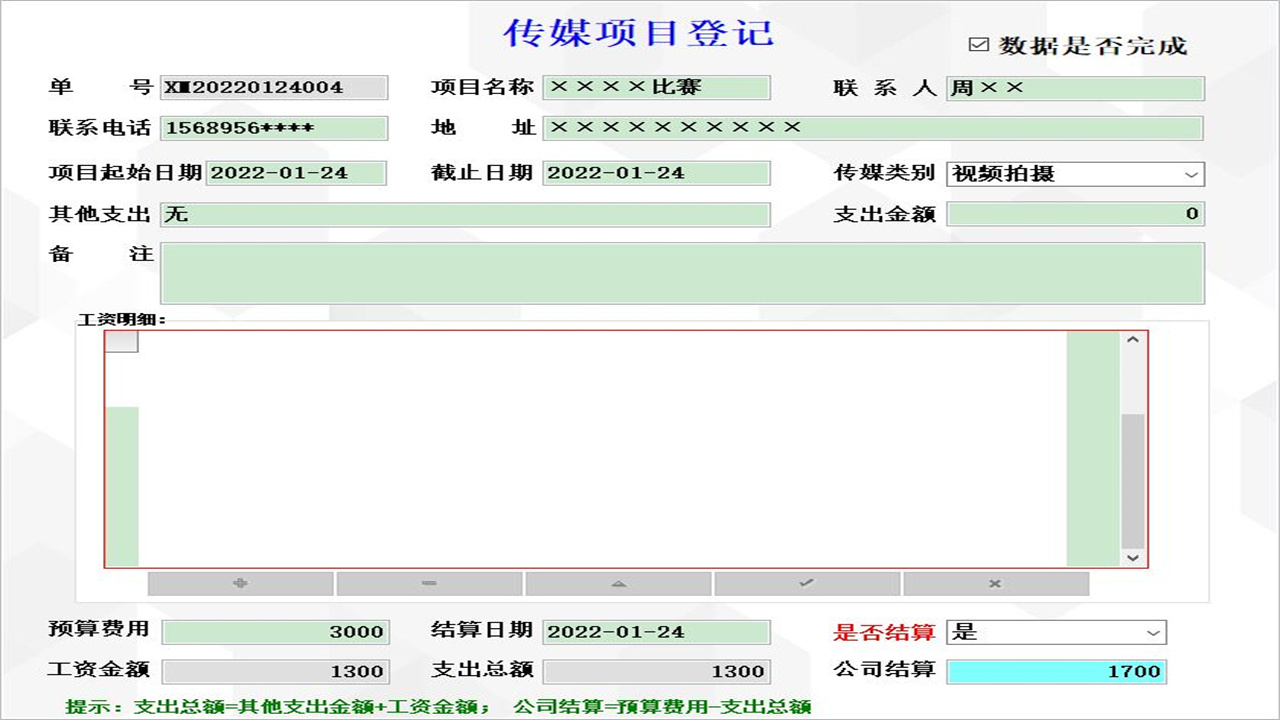The height and width of the screenshot is (720, 1280).
Task: Select the cyan 公司结算 field showing 1700
Action: [1055, 671]
